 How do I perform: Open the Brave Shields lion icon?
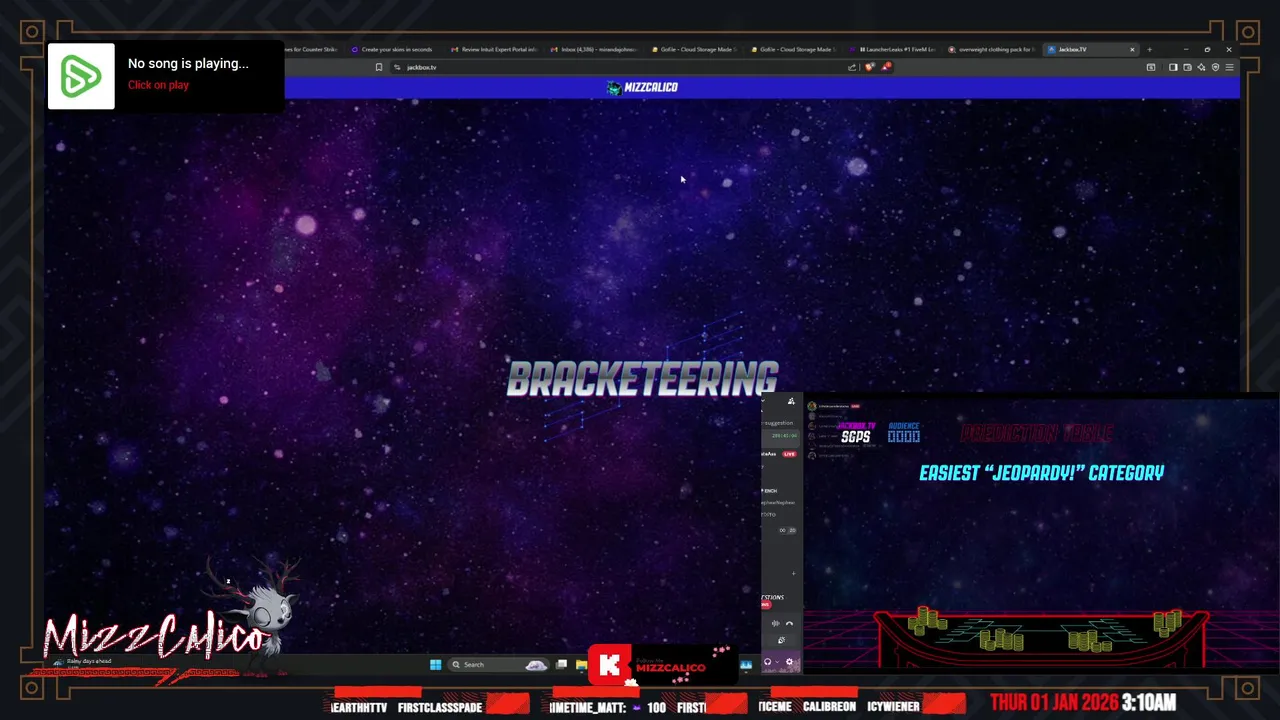coord(869,67)
